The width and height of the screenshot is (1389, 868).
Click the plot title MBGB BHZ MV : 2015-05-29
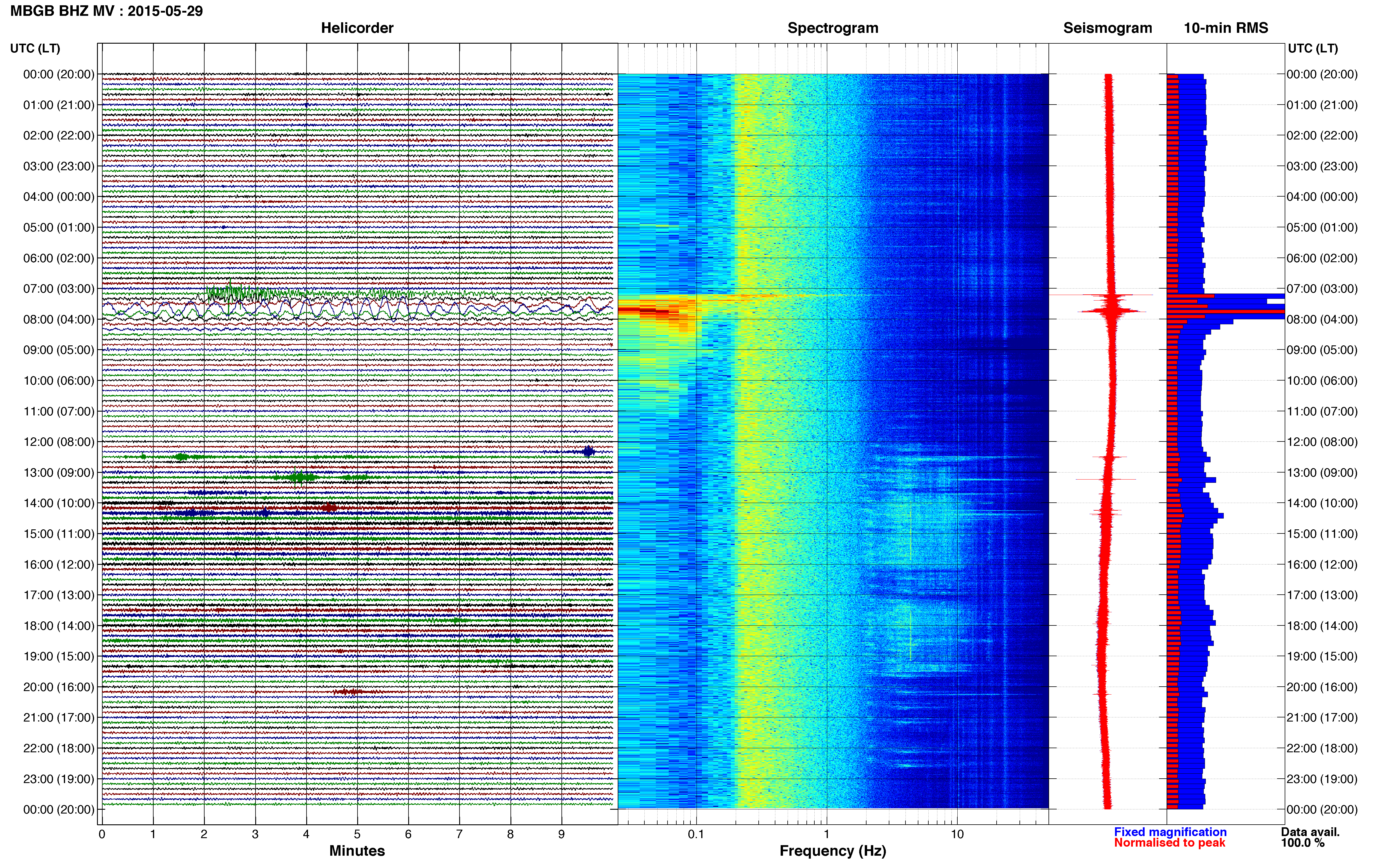(107, 11)
